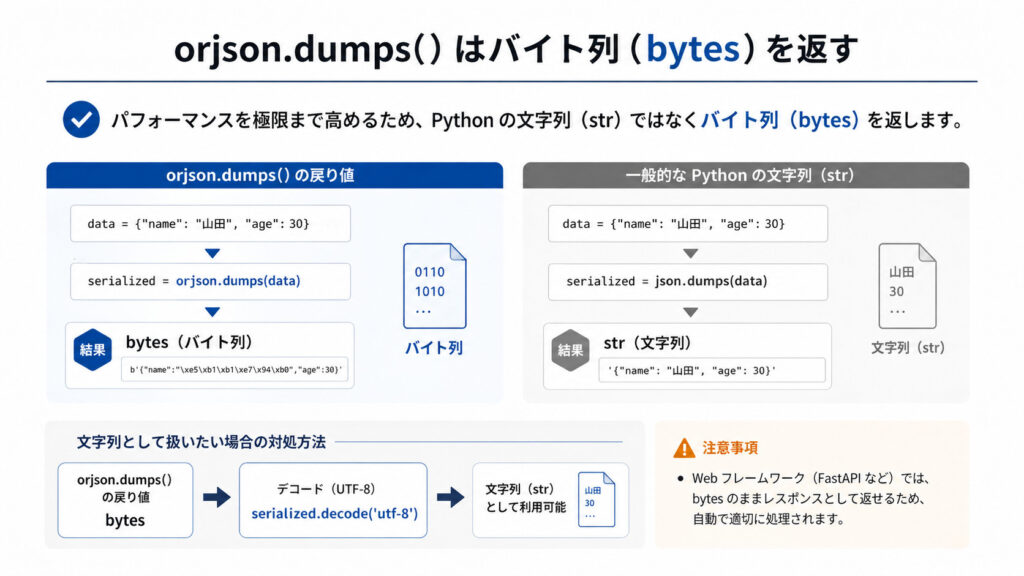Click serialized.decode('utf-8') code text
The image size is (1024, 576).
[334, 513]
